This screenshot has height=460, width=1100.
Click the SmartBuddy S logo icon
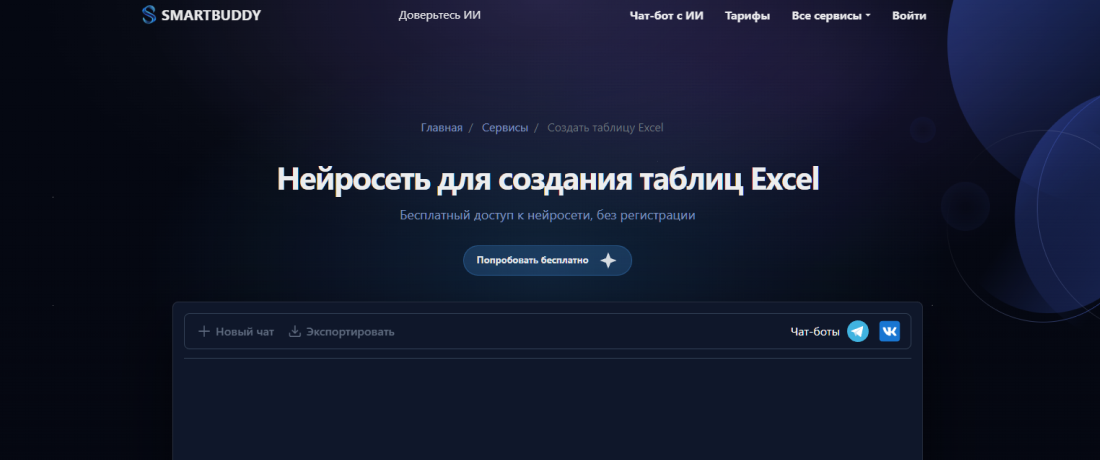[x=149, y=15]
